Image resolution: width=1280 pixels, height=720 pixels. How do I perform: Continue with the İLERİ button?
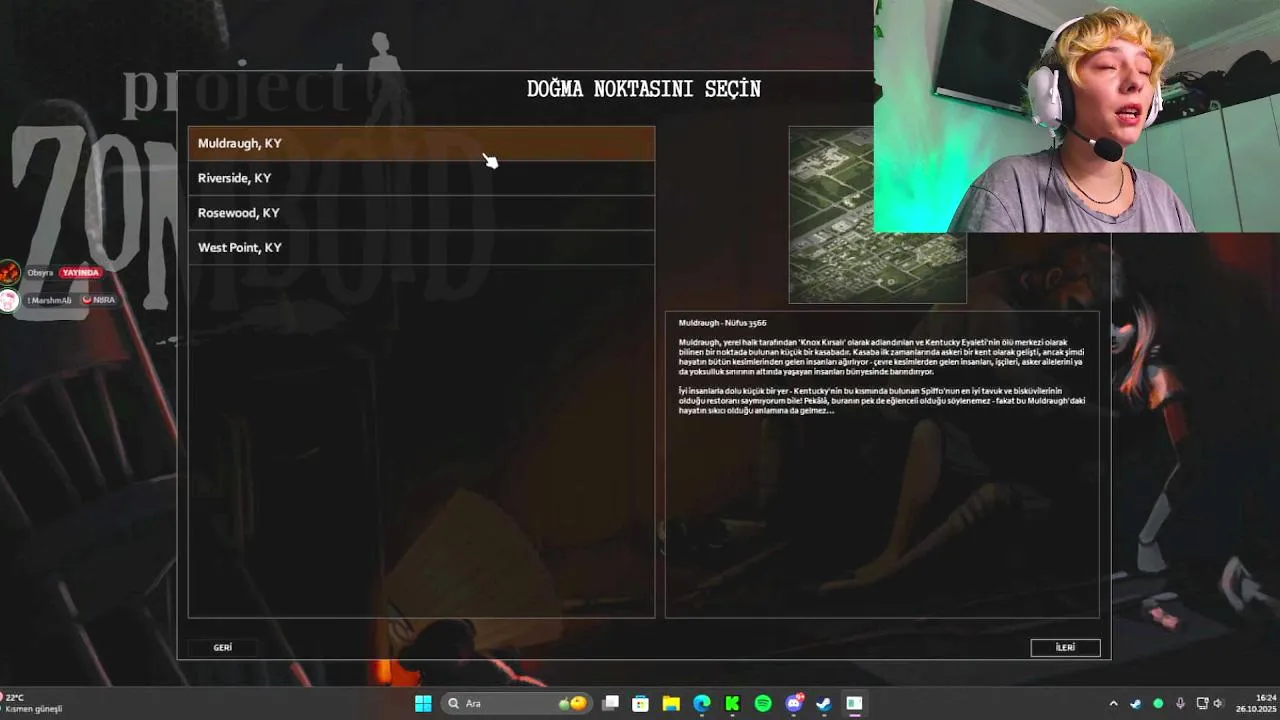(x=1065, y=648)
